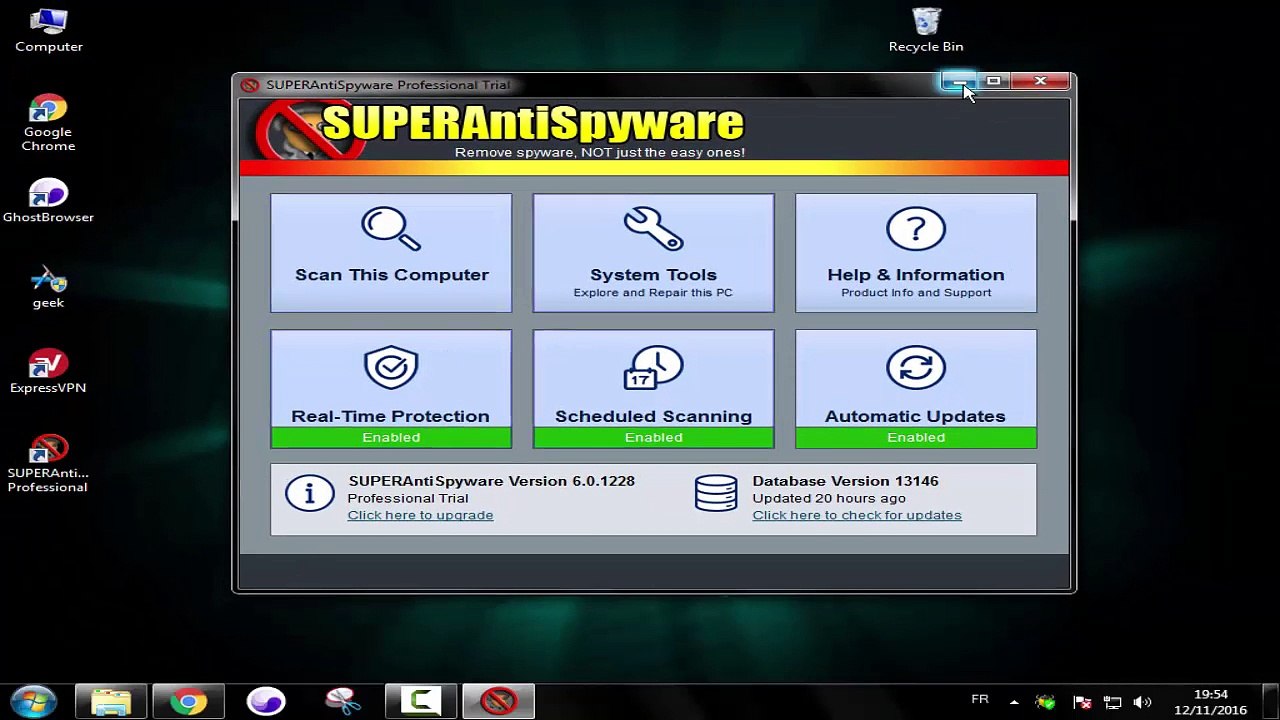1280x720 pixels.
Task: Select SUPERAnti... Professional desktop shortcut
Action: [48, 464]
